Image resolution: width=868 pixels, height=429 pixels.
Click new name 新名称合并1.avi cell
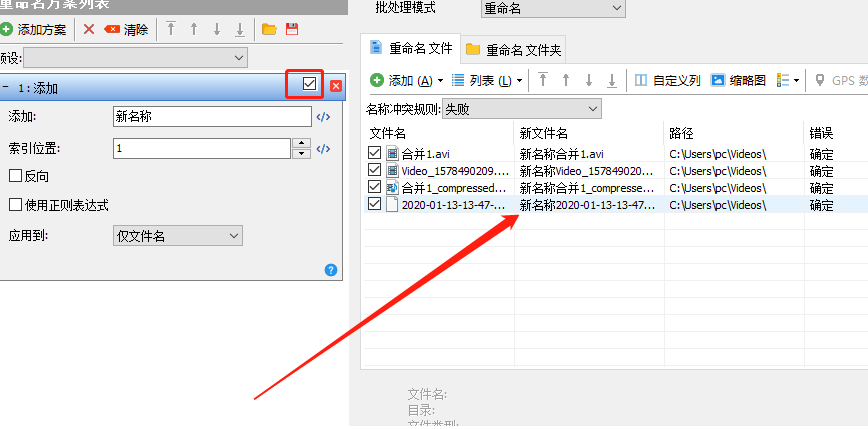tap(561, 154)
